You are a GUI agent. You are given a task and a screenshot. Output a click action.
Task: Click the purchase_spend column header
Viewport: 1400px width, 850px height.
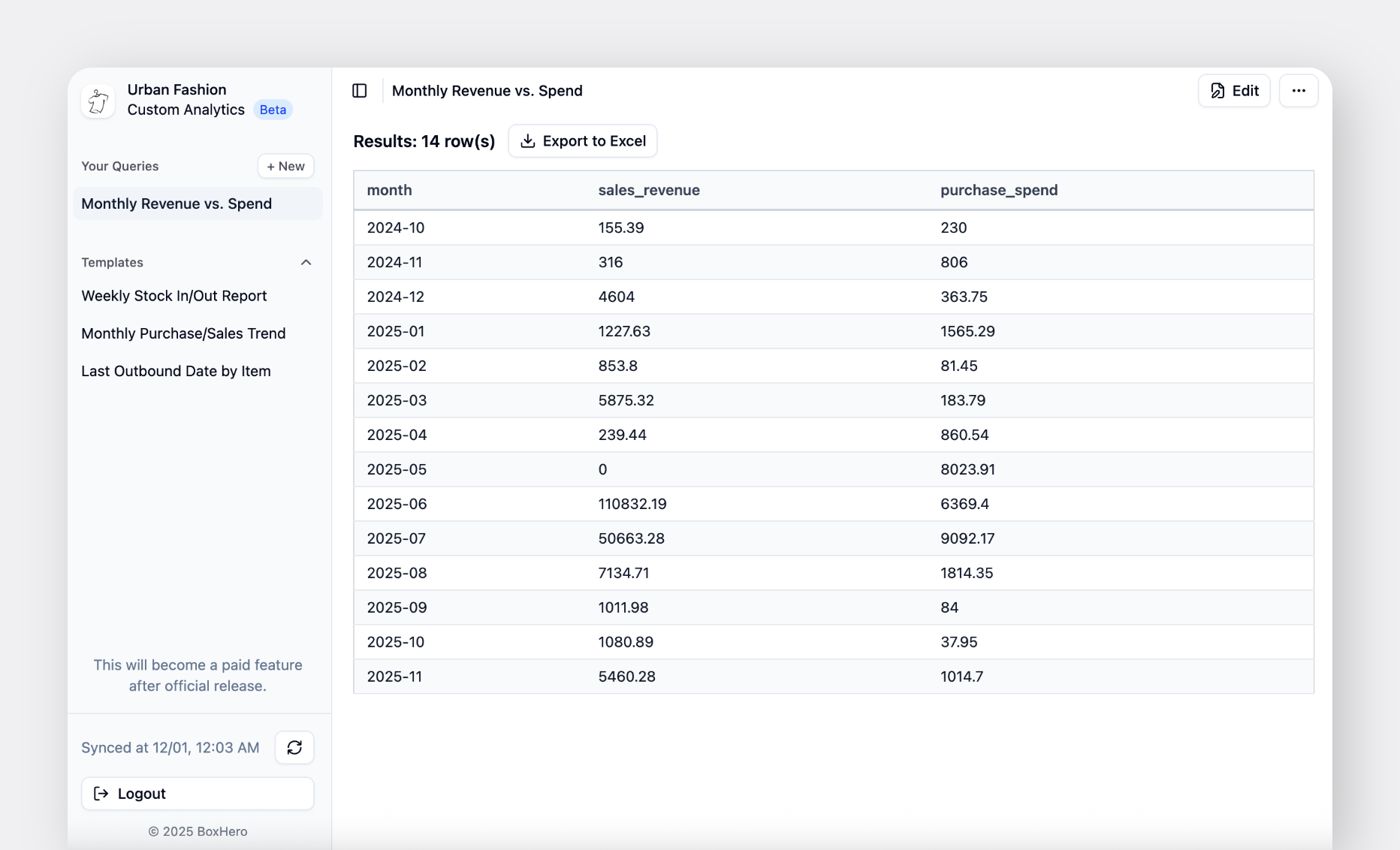click(x=999, y=190)
